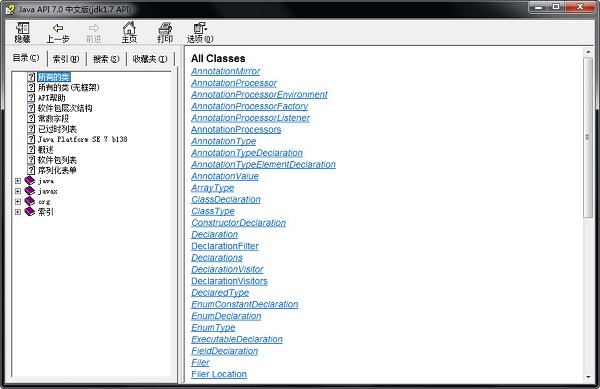Click the topic icon beside Java Platform SE 7
Image resolution: width=600 pixels, height=389 pixels.
31,139
